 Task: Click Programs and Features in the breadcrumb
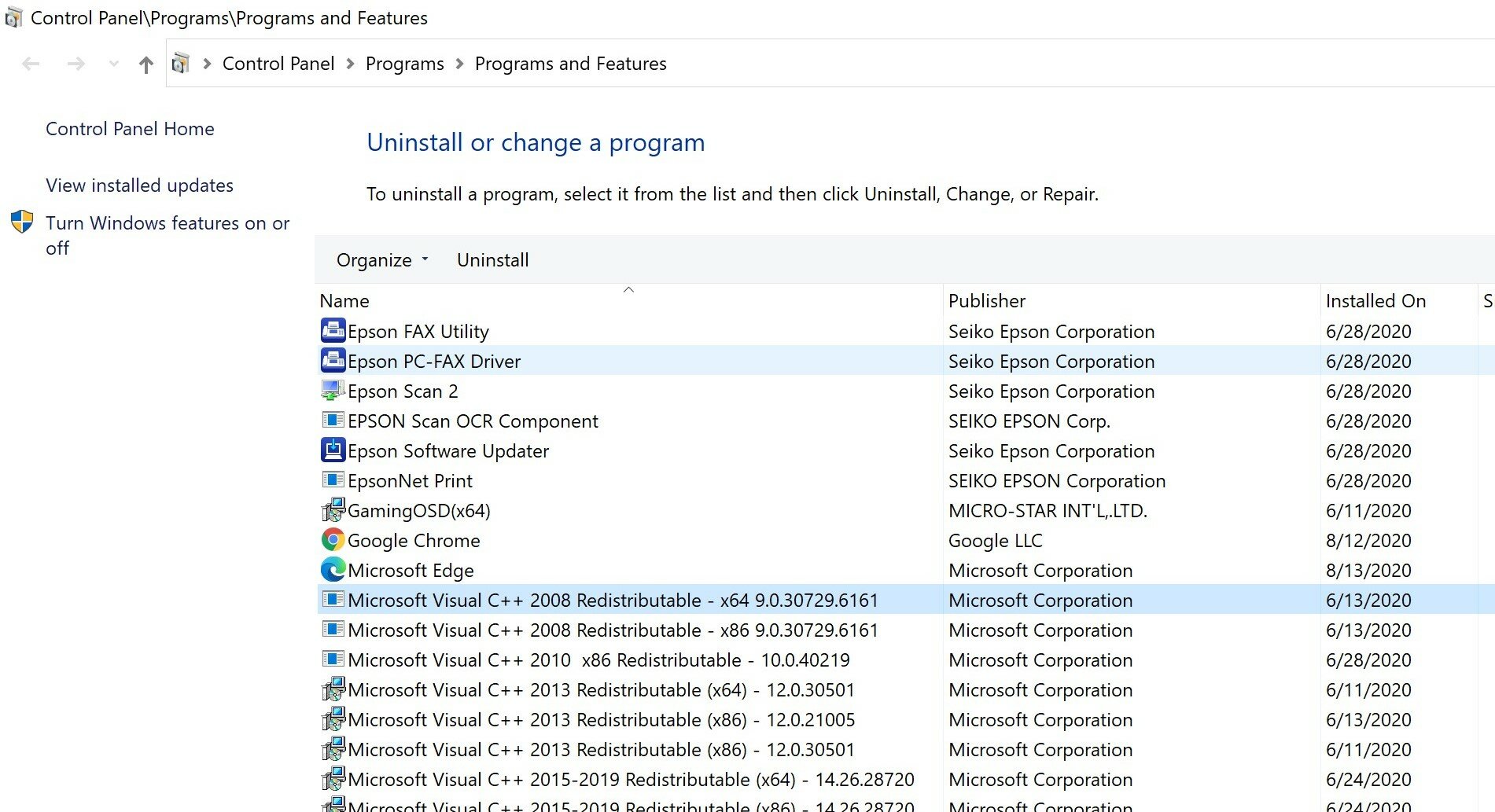coord(571,64)
